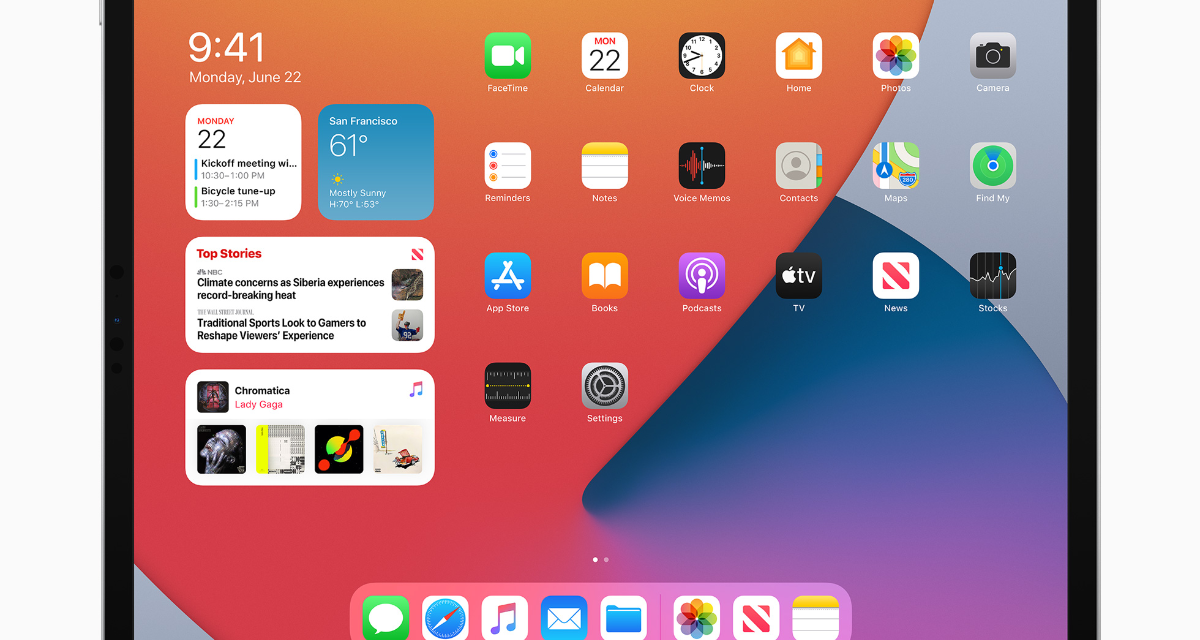
Task: Open the Stocks app
Action: coord(992,276)
